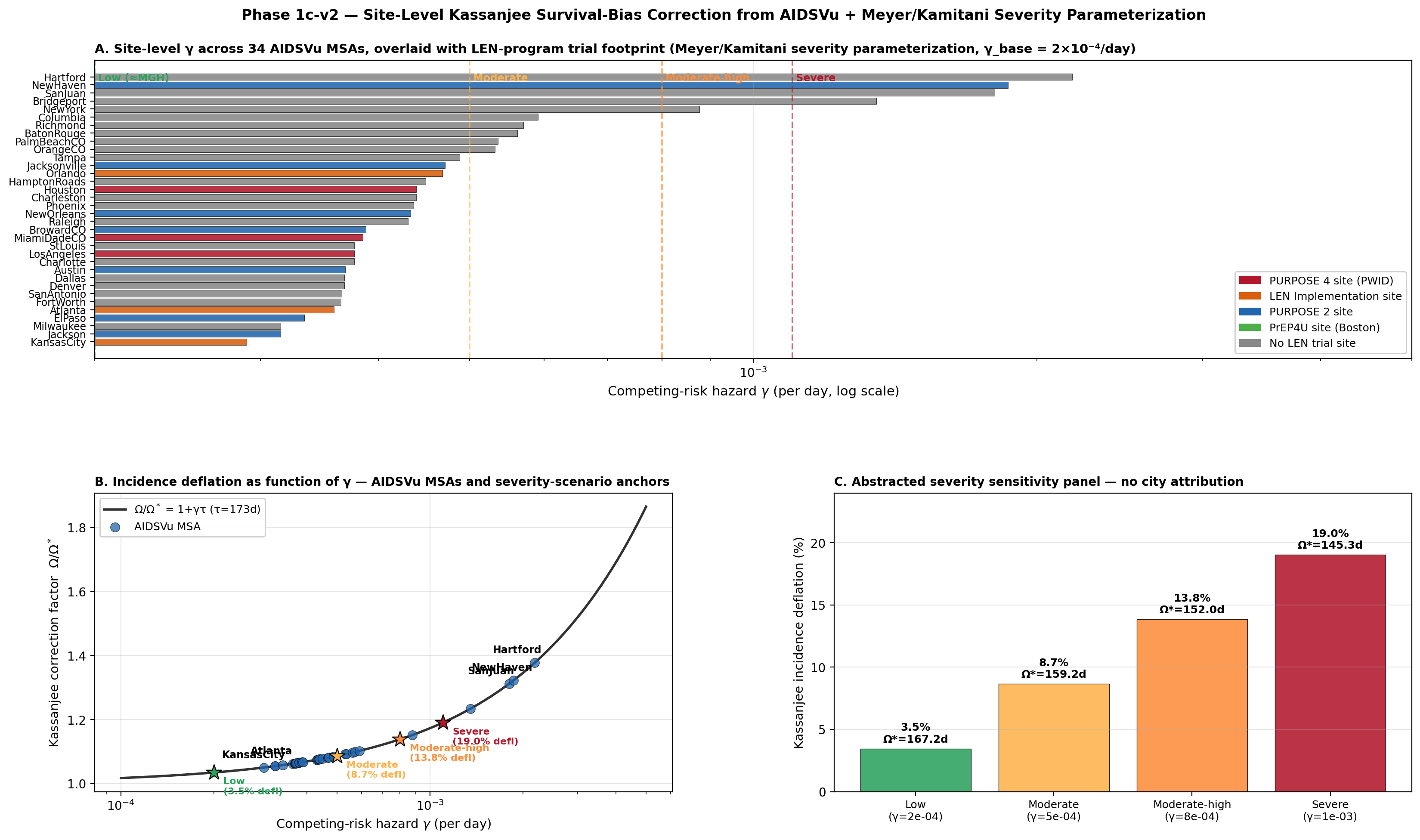Click the red Severe bar in panel C

(1330, 673)
